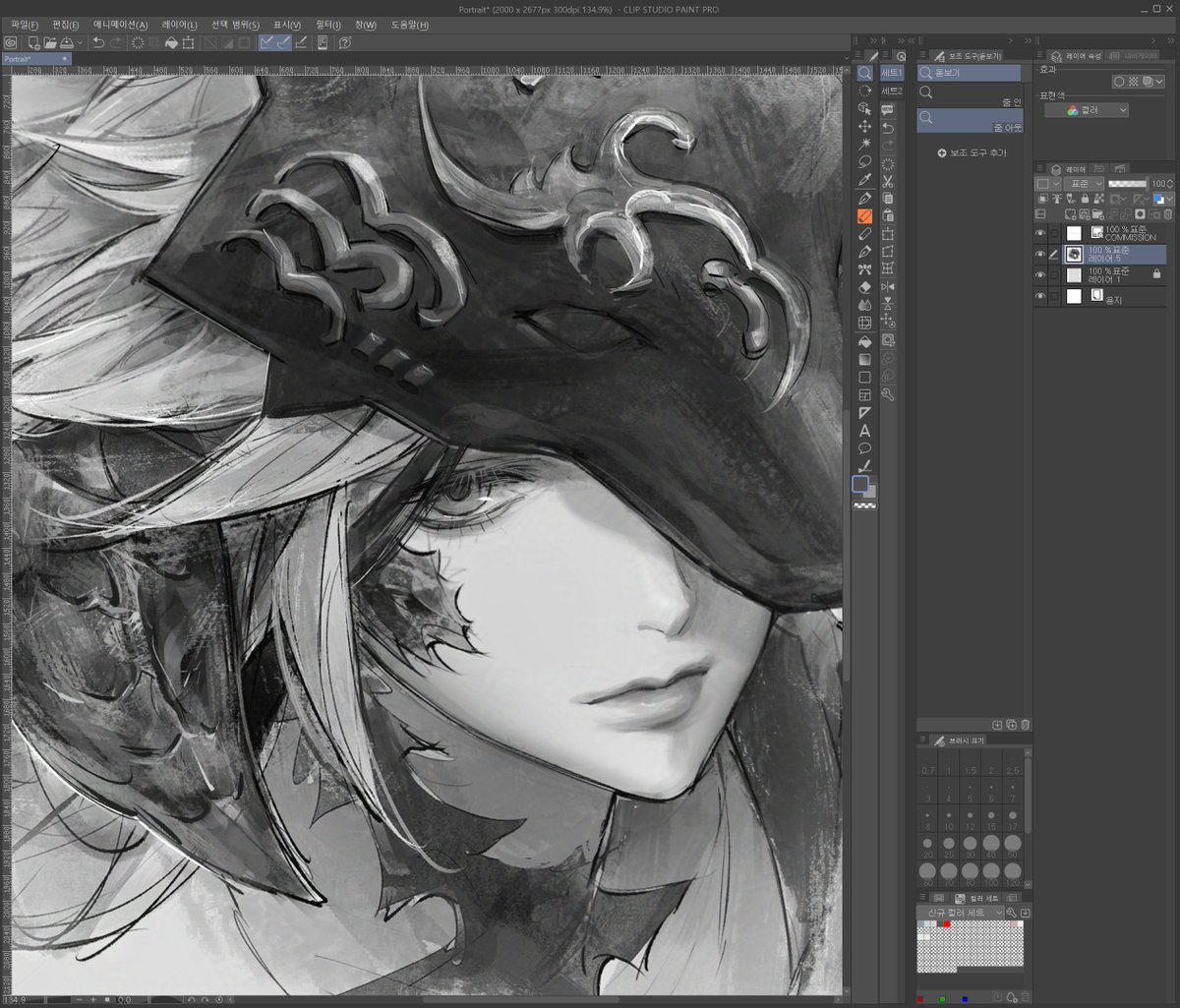Select the 레이어 5 layer thumbnail
Screen dimensions: 1180x1008
[x=1075, y=254]
